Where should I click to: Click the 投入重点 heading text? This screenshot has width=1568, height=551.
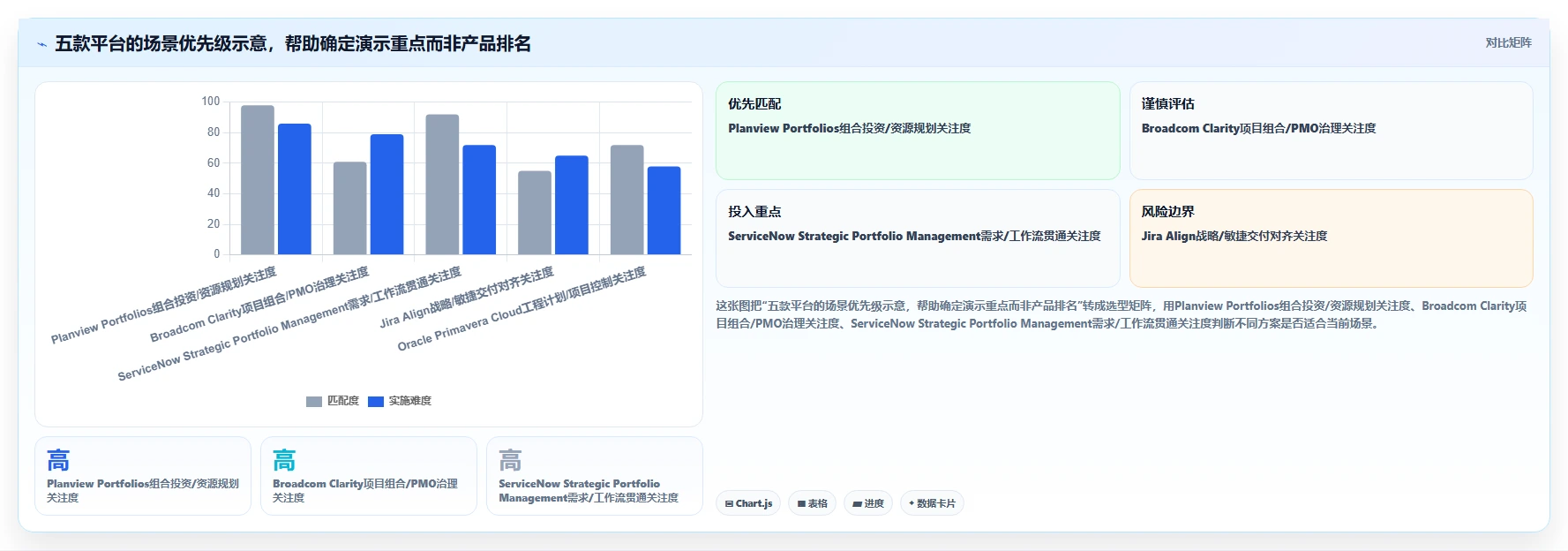pos(754,212)
